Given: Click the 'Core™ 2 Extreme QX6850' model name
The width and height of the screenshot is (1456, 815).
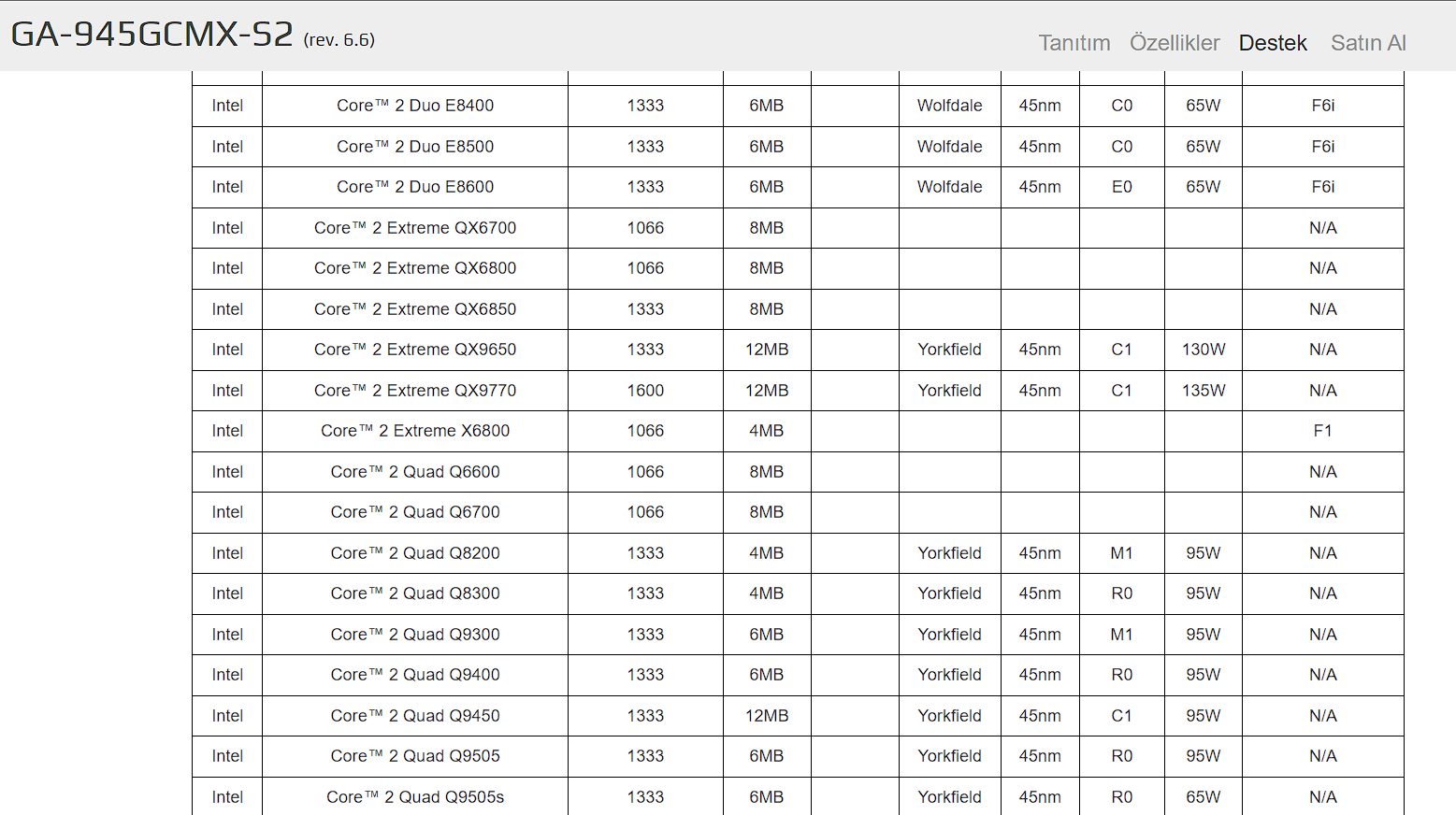Looking at the screenshot, I should click(x=415, y=309).
